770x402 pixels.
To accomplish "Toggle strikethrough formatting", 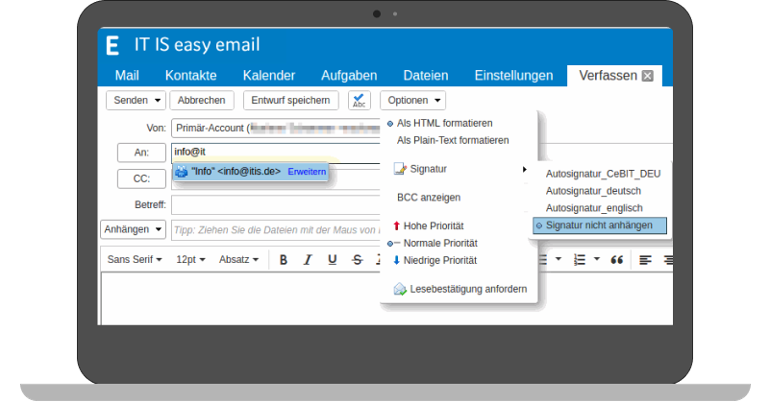I will tap(358, 260).
